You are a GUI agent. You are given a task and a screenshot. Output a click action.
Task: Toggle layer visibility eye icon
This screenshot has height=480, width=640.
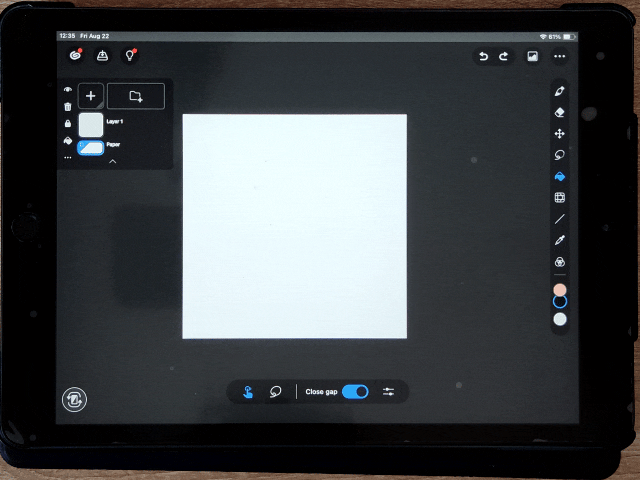pyautogui.click(x=68, y=89)
